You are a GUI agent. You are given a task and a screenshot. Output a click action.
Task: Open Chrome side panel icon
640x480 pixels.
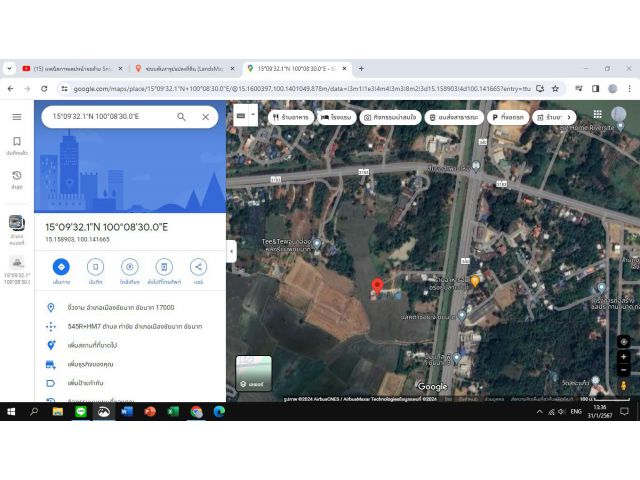coord(596,89)
